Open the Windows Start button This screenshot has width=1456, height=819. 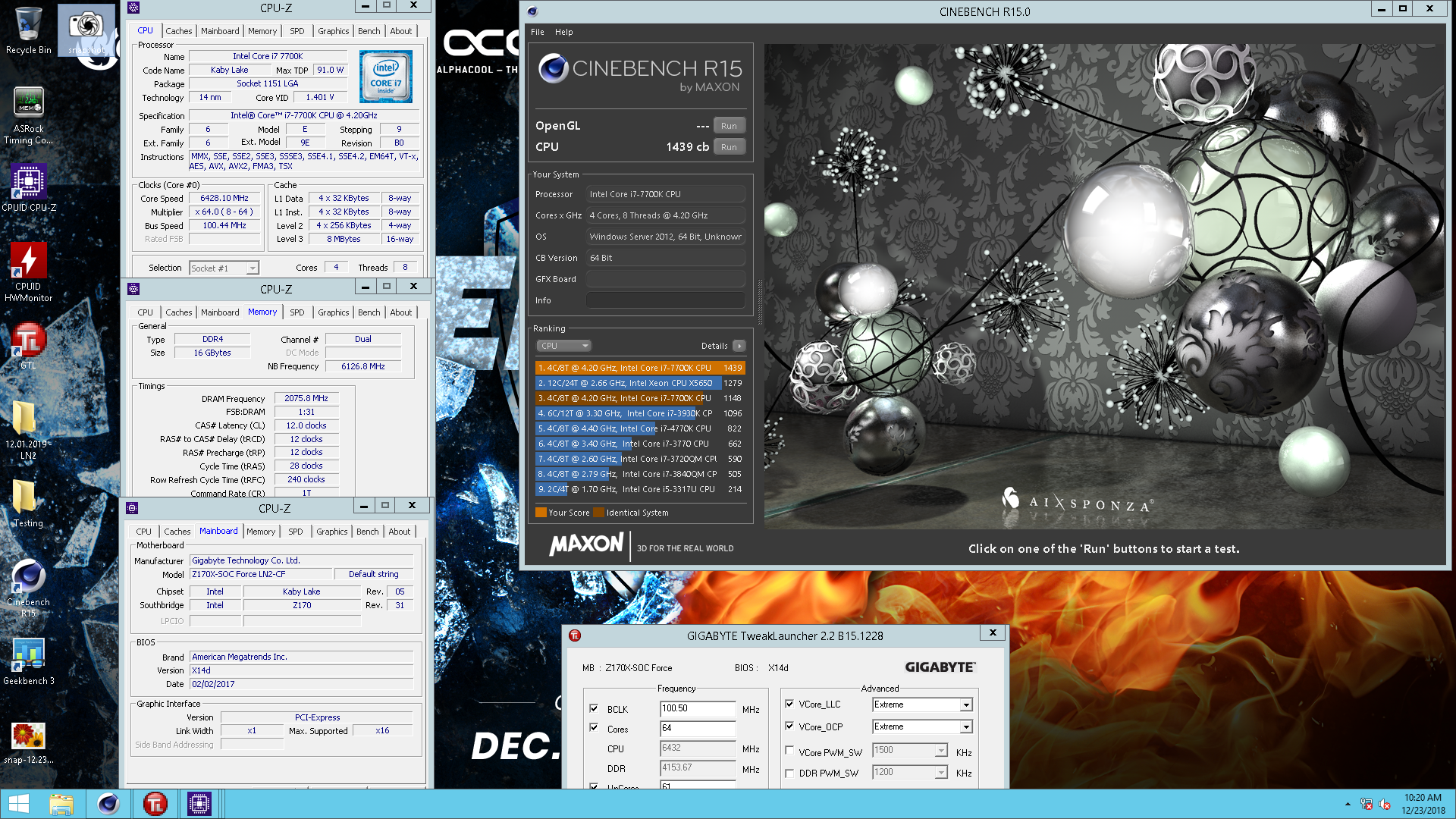tap(18, 804)
